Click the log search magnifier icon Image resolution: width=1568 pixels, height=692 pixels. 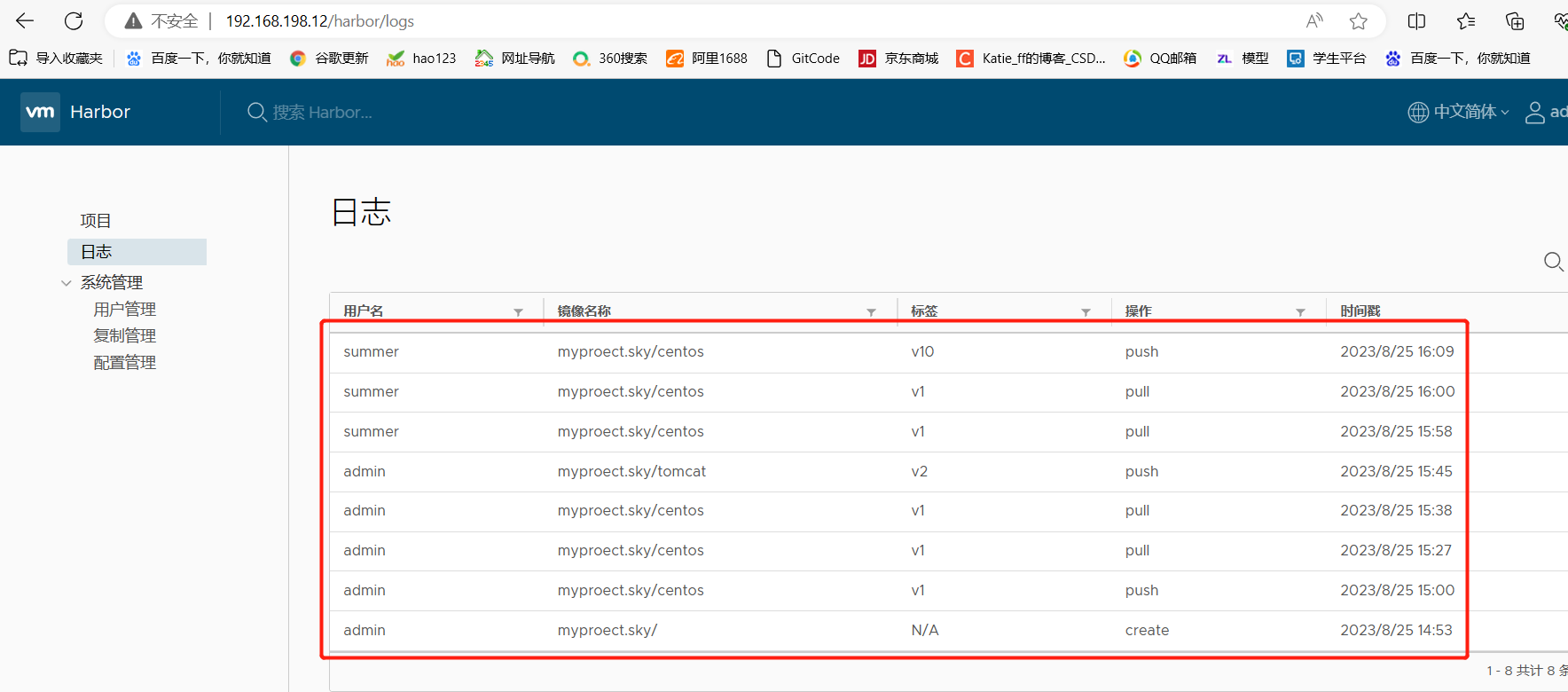1553,261
